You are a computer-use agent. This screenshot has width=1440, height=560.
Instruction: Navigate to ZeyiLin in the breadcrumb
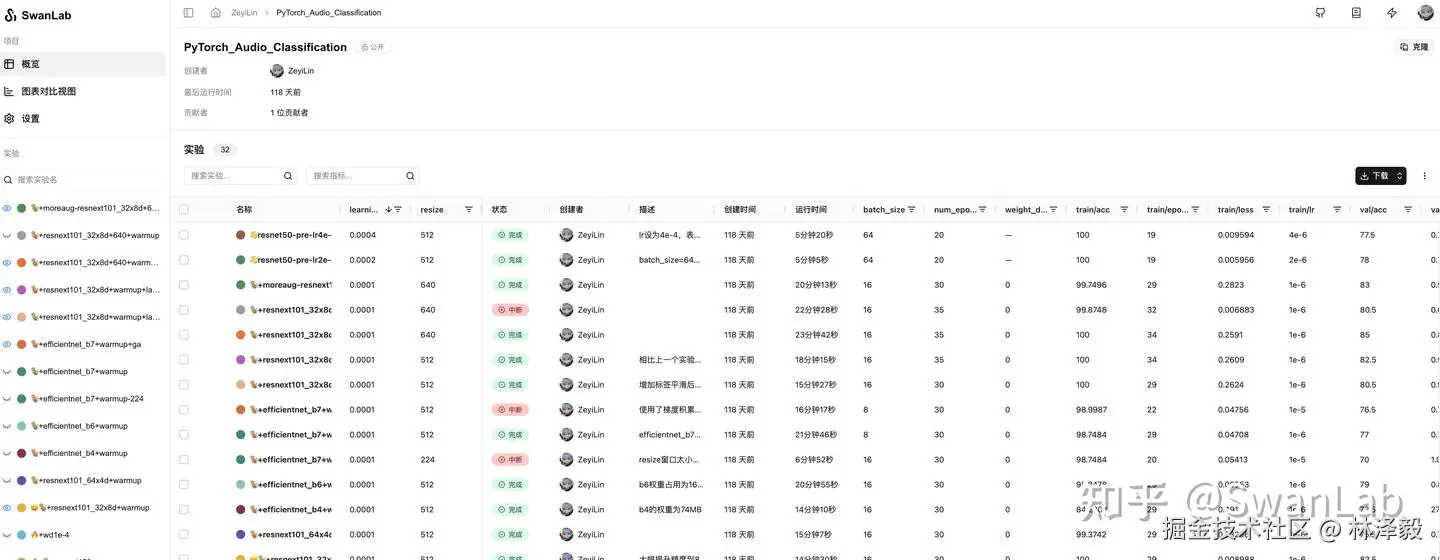point(244,13)
